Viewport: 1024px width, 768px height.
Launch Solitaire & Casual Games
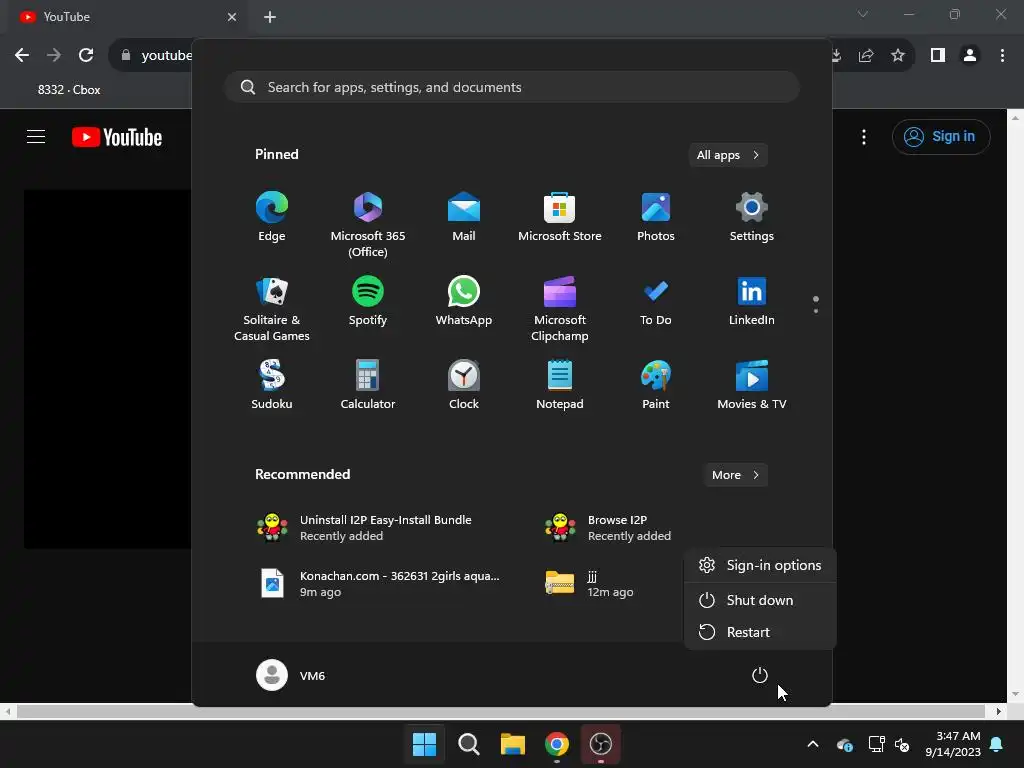pyautogui.click(x=272, y=309)
